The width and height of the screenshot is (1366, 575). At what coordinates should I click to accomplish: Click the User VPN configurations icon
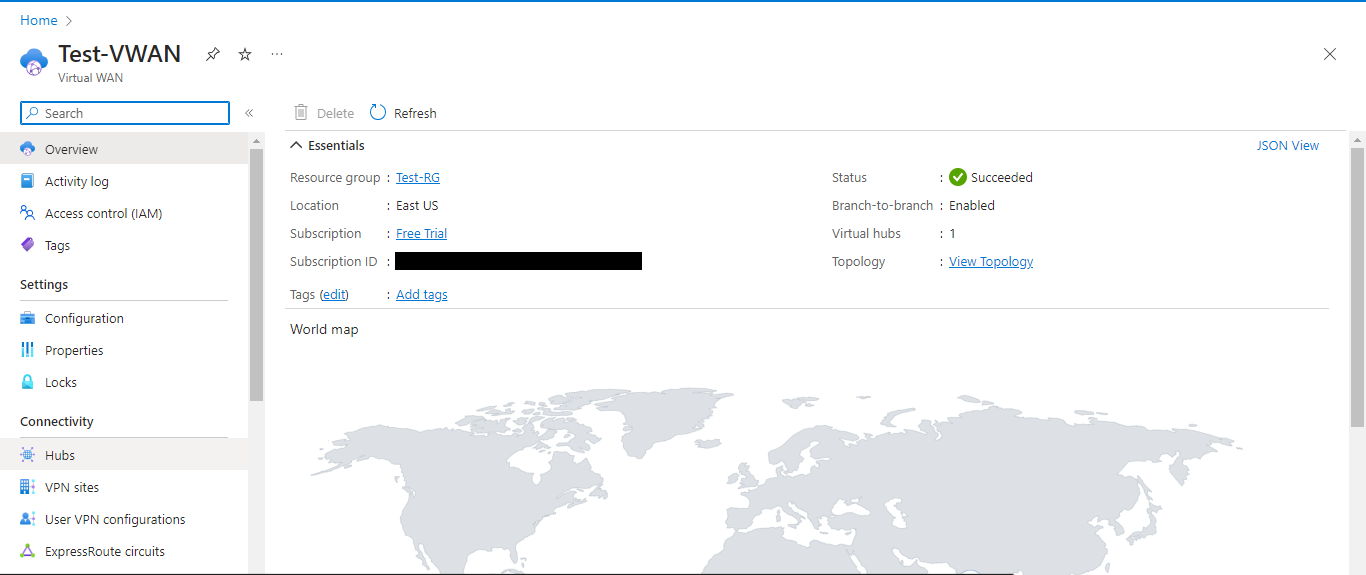pyautogui.click(x=28, y=519)
